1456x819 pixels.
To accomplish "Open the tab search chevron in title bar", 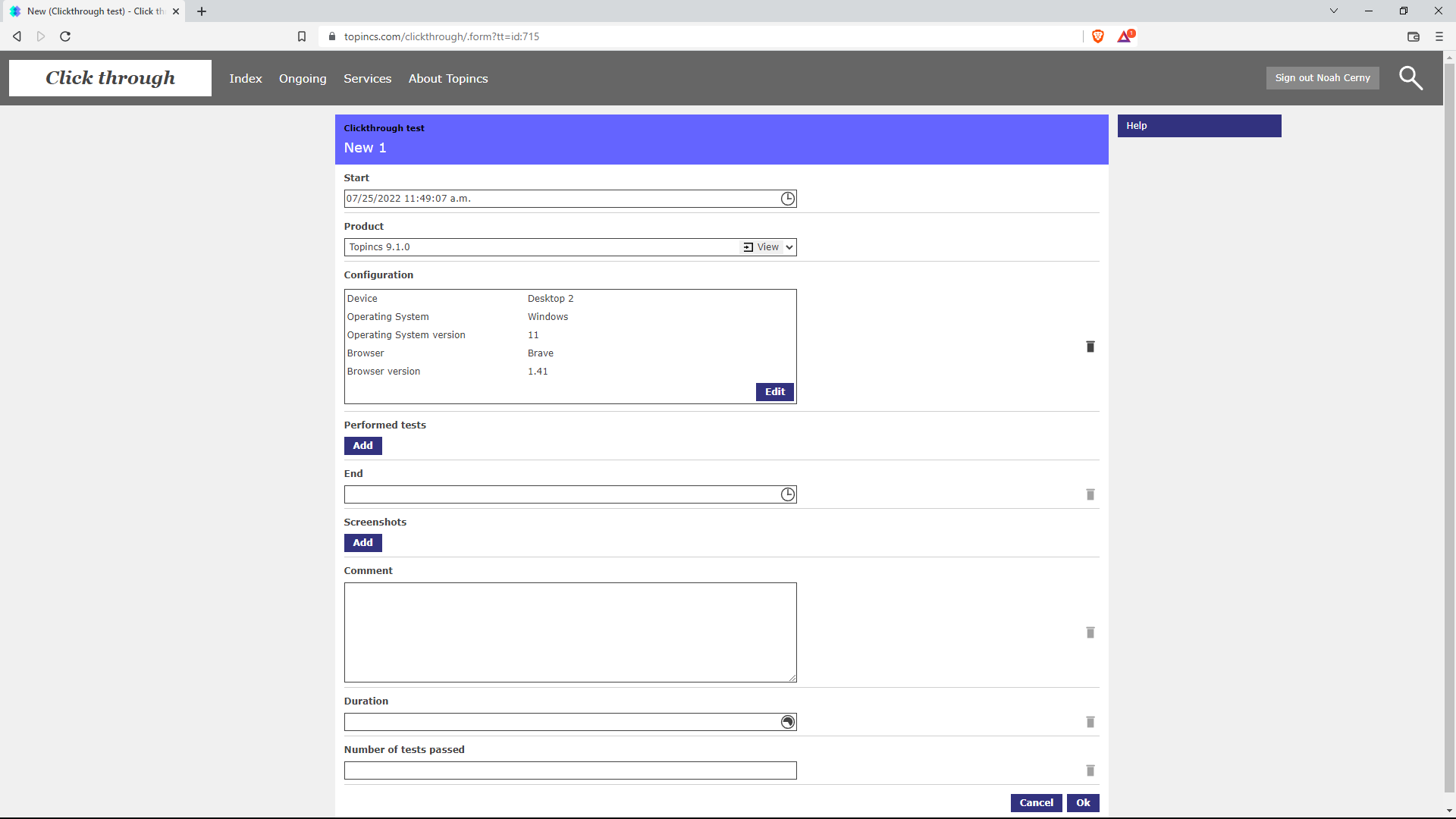I will pos(1333,11).
